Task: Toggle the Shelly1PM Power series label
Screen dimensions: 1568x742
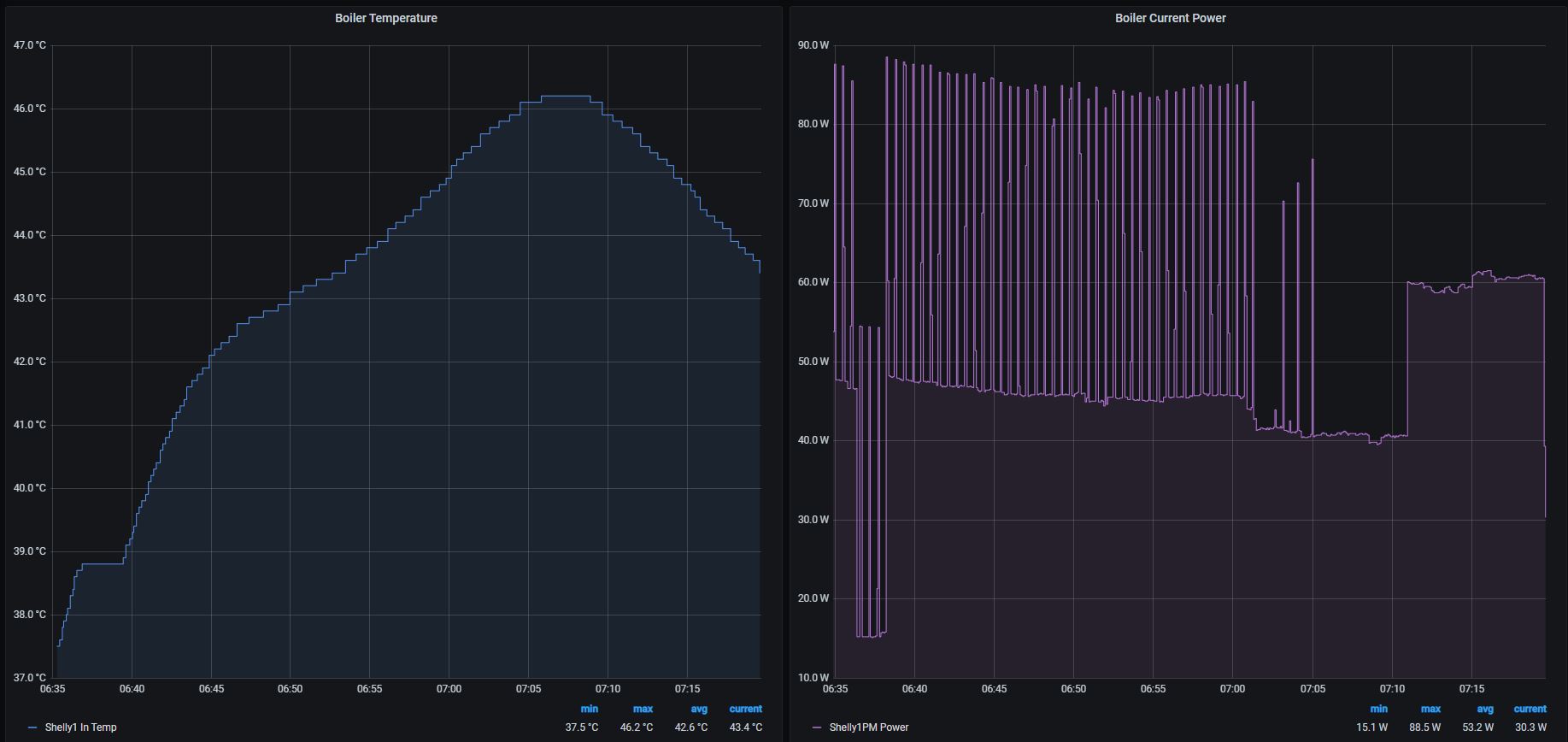Action: click(868, 727)
